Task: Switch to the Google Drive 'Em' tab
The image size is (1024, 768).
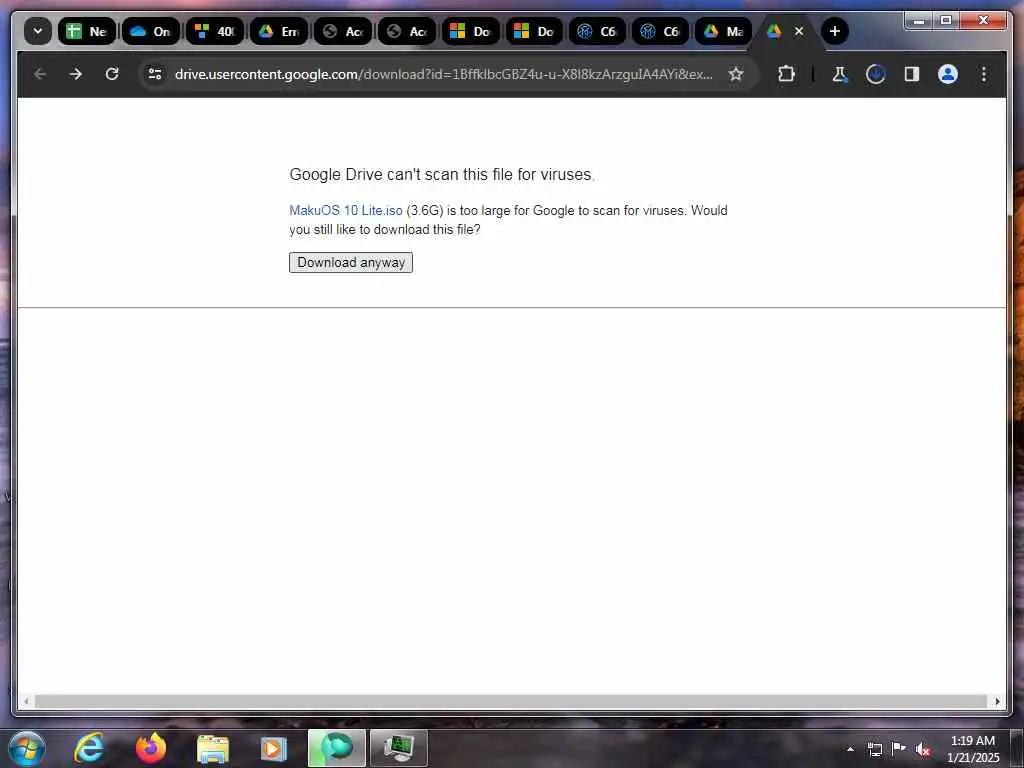Action: pos(279,31)
